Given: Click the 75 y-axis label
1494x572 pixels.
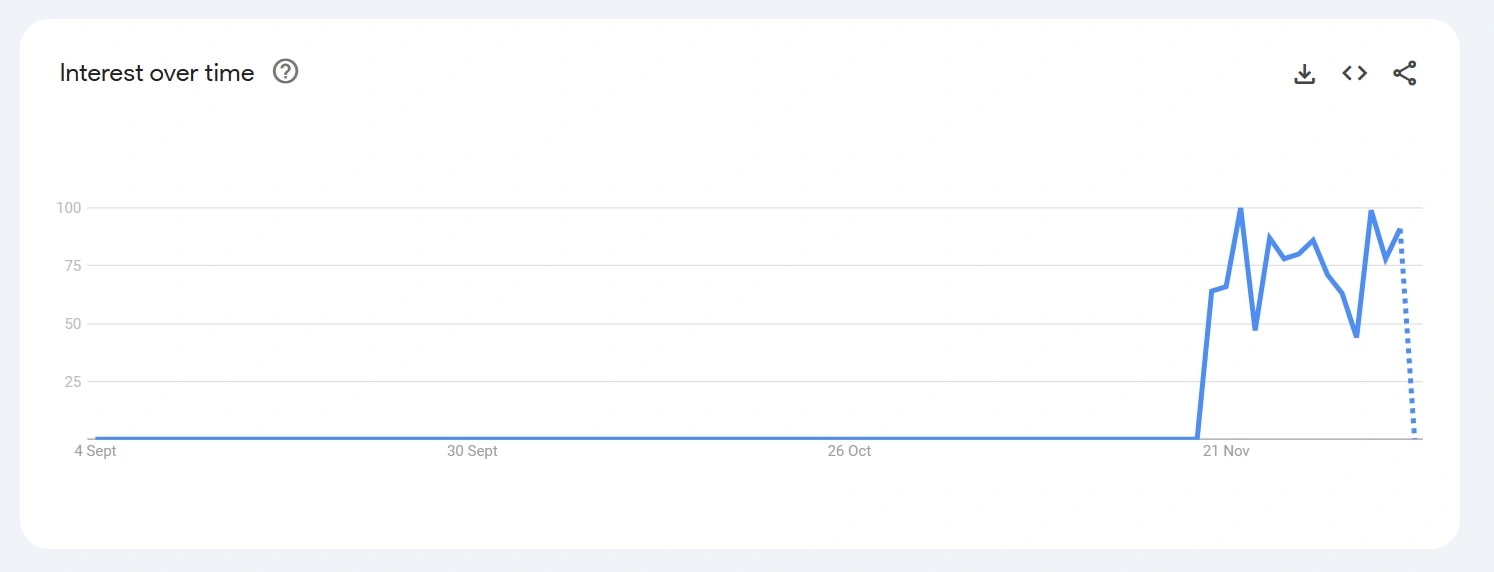Looking at the screenshot, I should (x=73, y=266).
